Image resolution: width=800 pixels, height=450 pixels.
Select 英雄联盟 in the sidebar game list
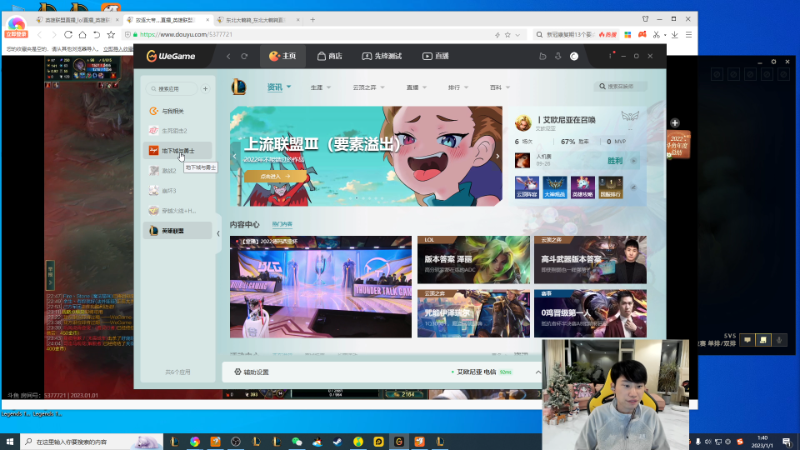coord(177,231)
